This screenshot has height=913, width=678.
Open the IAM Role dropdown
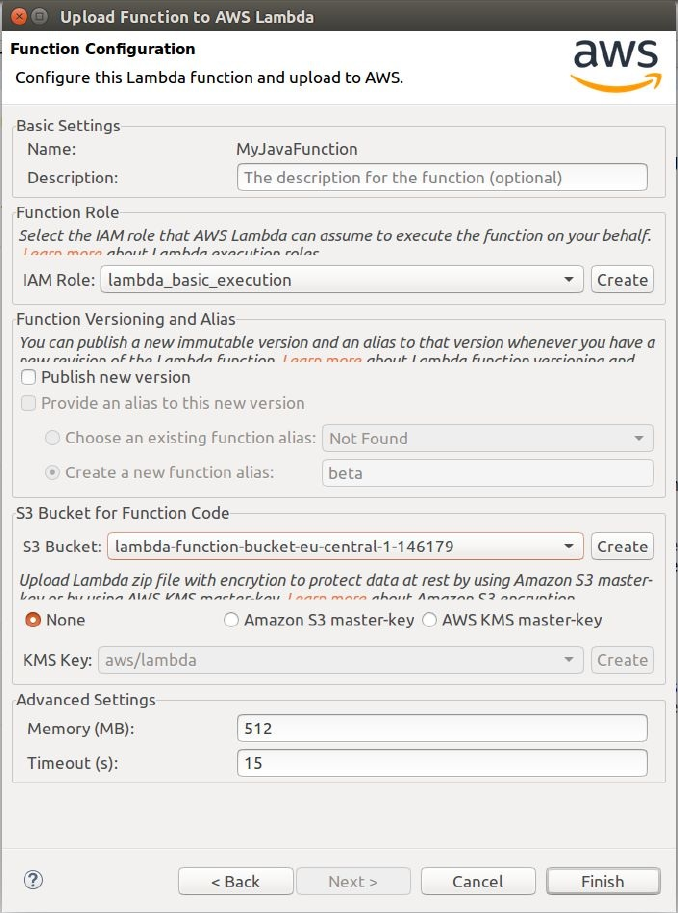568,280
